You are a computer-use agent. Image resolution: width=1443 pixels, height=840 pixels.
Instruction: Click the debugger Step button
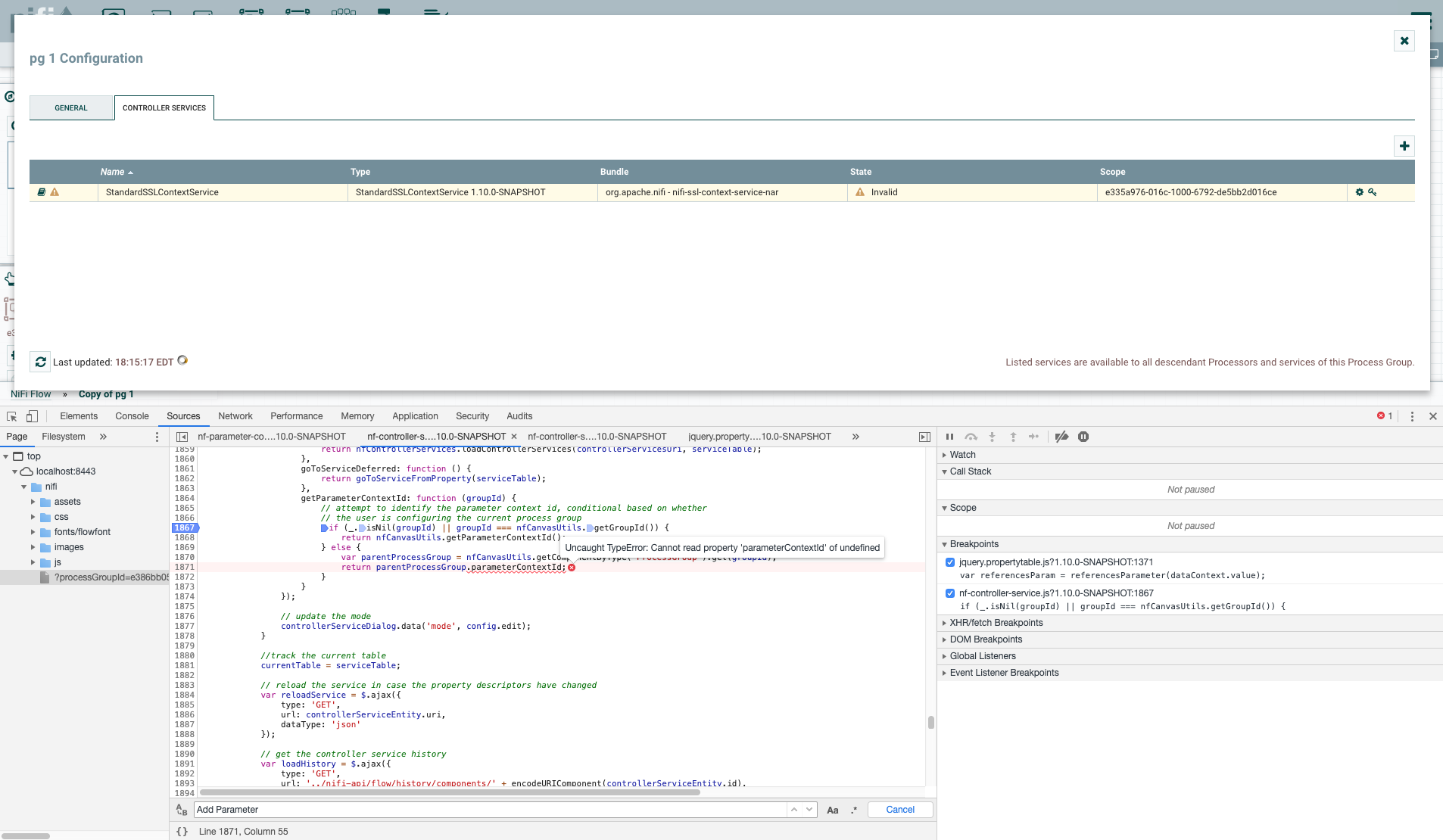(x=1033, y=437)
